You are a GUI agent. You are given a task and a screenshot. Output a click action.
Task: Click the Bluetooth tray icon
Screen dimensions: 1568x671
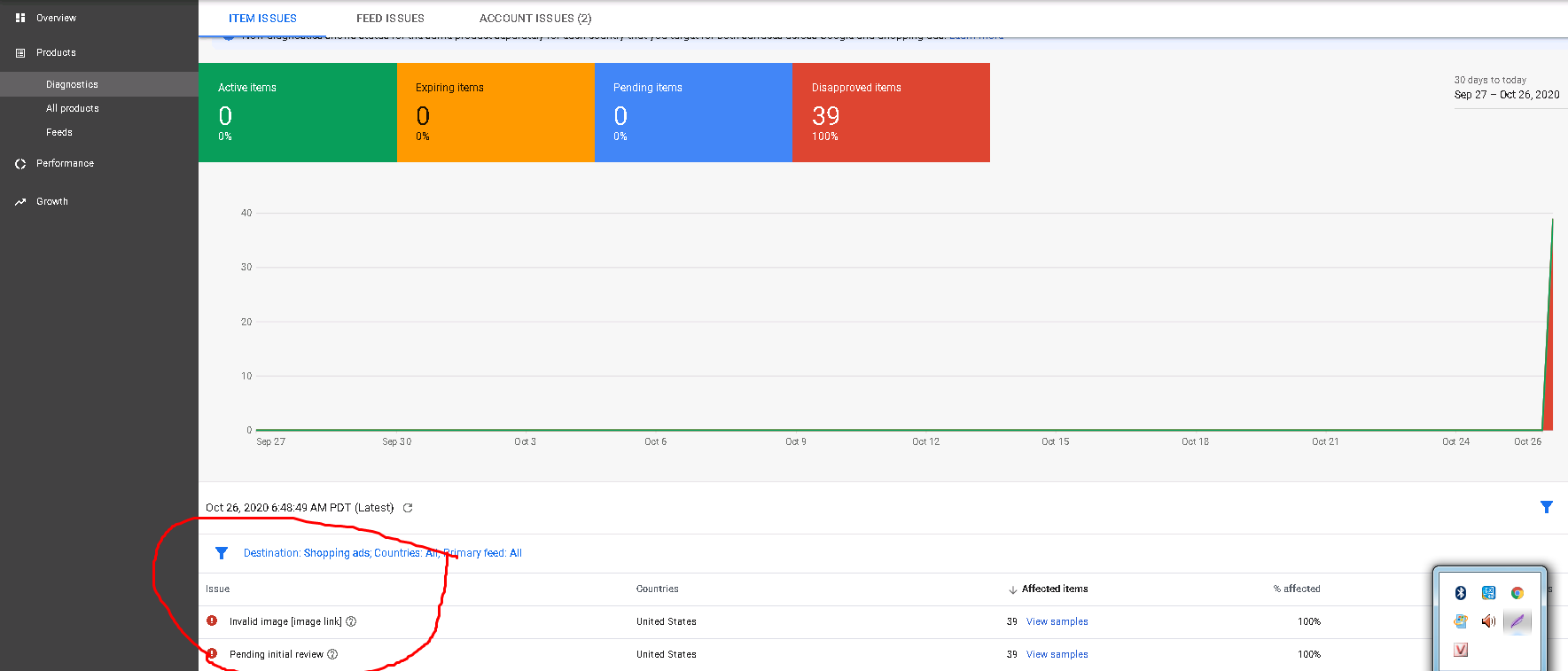point(1460,593)
